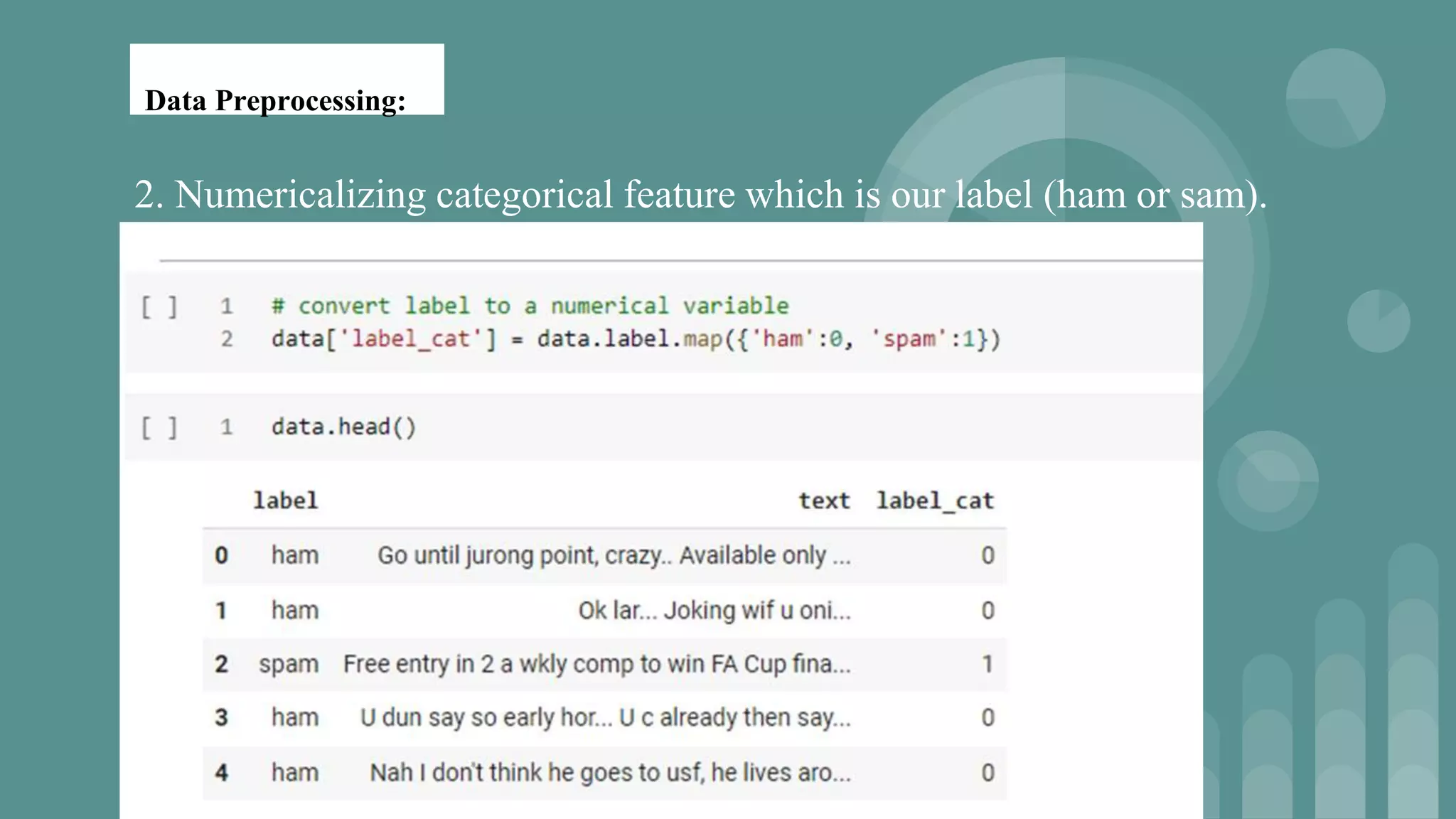Click the 'Ok lar... Joking wif u oni...' text cell
This screenshot has width=1456, height=819.
coord(714,610)
